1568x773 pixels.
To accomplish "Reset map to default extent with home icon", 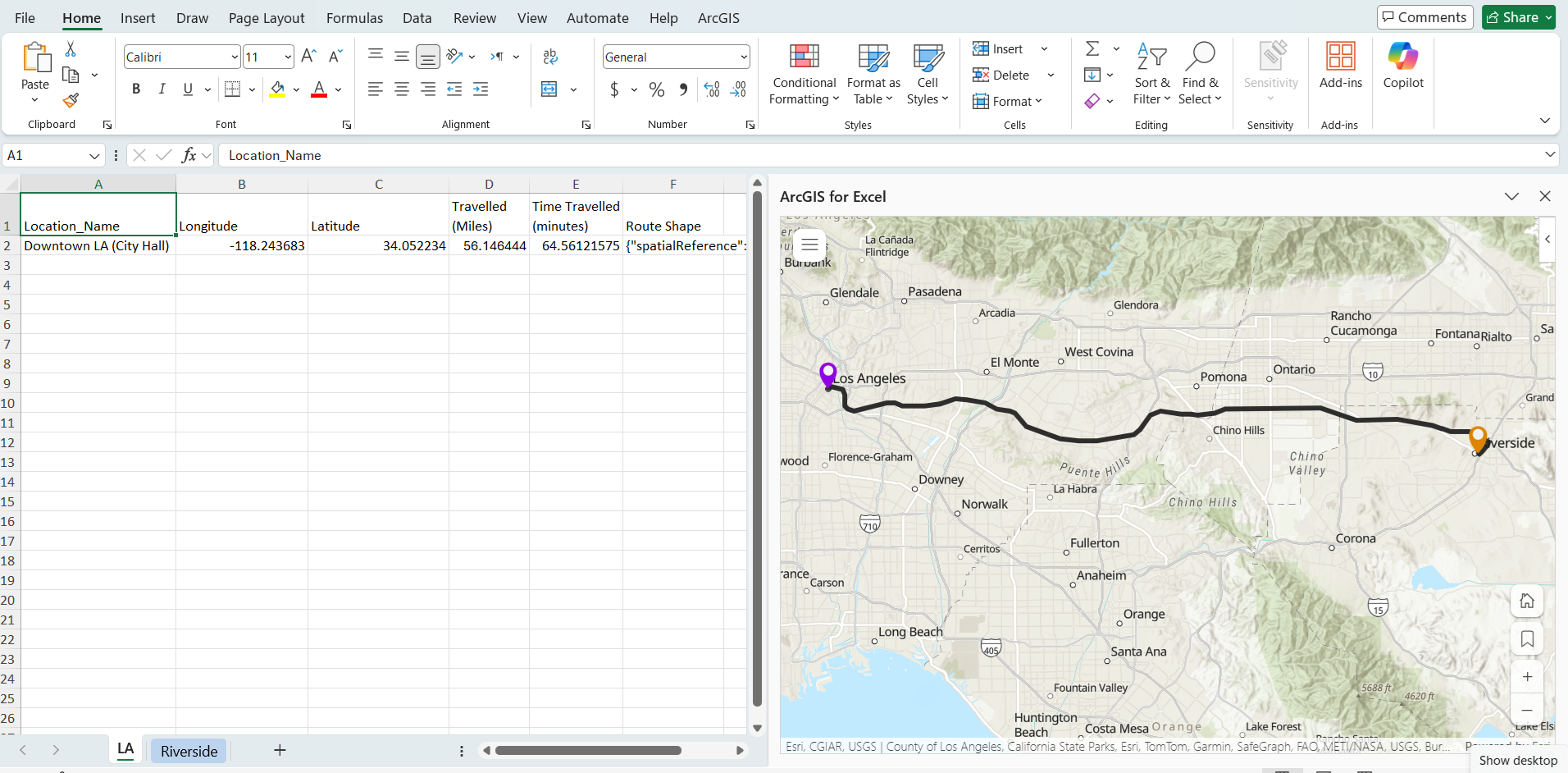I will click(x=1527, y=601).
